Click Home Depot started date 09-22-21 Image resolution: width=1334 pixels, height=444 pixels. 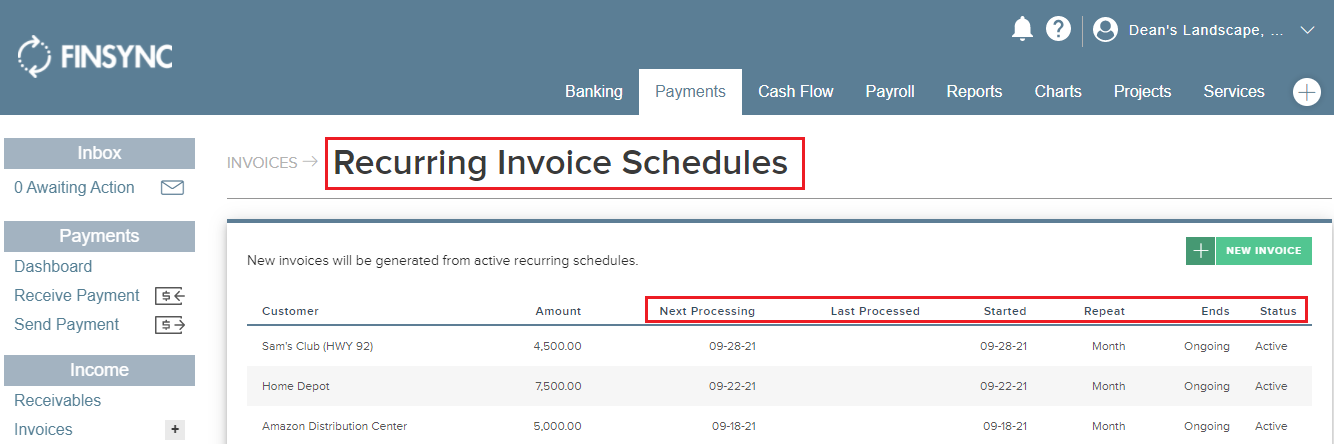(1003, 386)
